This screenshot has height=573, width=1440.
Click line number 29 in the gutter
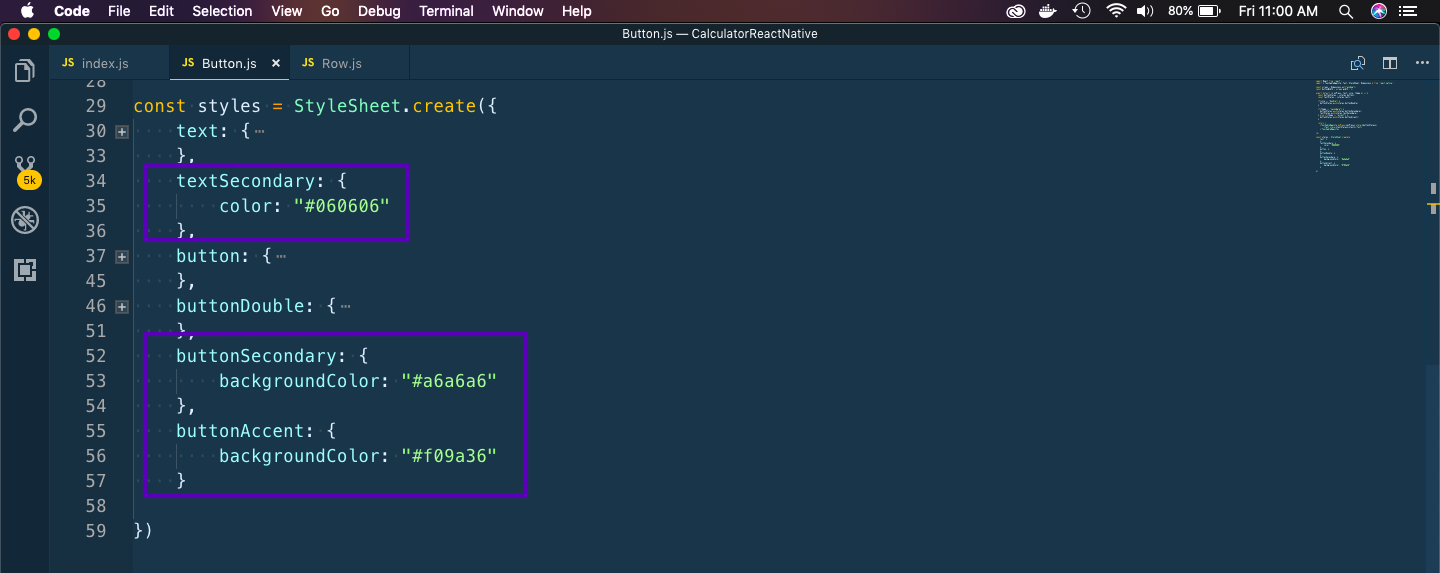tap(96, 106)
